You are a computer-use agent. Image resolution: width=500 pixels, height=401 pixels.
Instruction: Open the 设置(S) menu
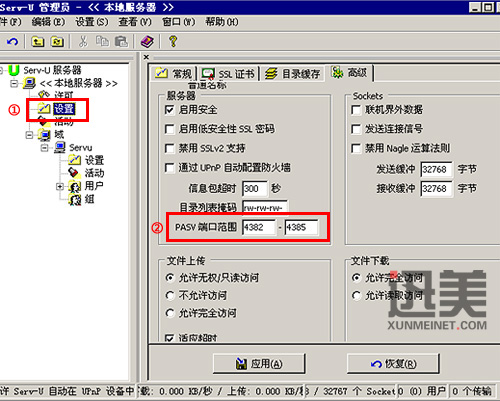coord(92,22)
